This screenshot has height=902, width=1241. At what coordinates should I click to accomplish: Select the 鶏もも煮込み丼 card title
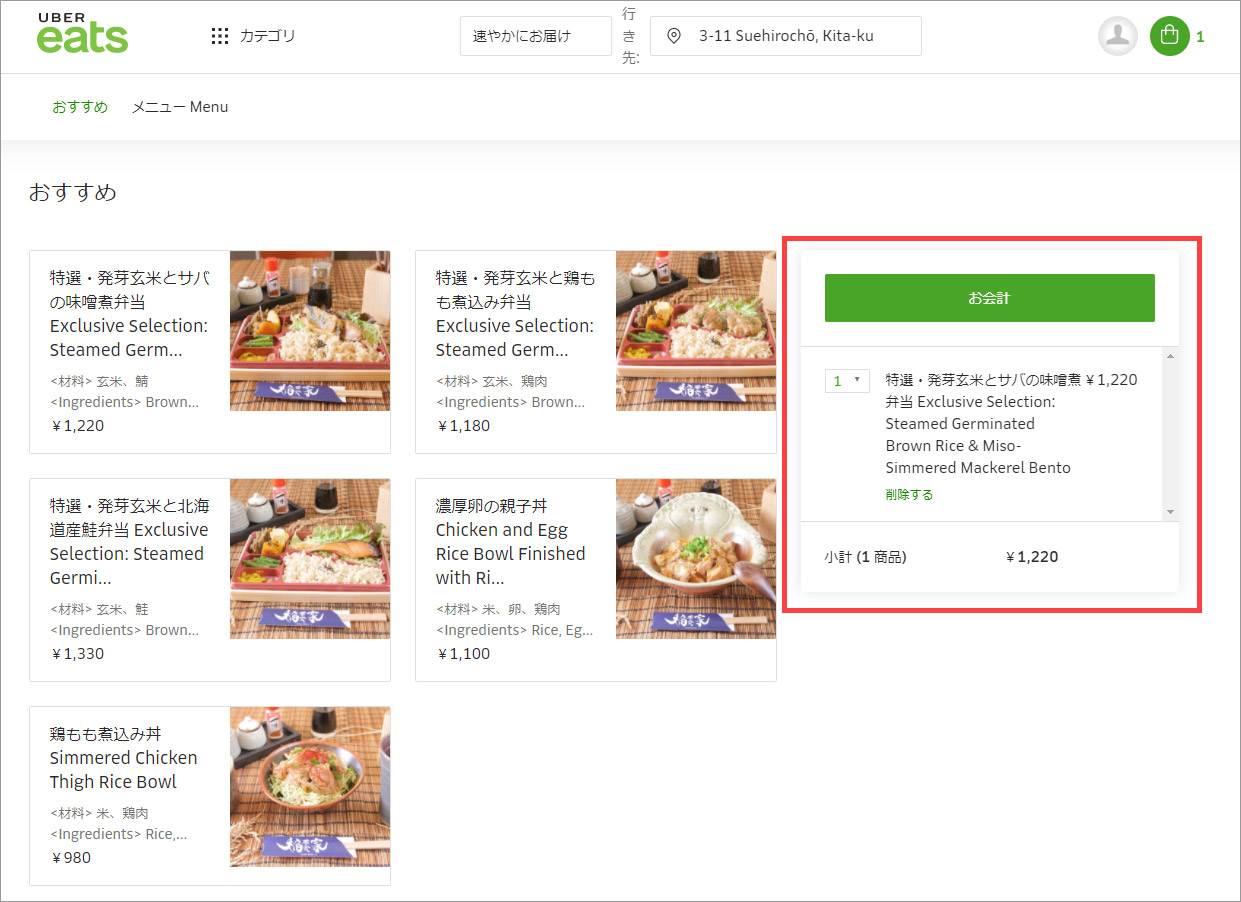124,758
